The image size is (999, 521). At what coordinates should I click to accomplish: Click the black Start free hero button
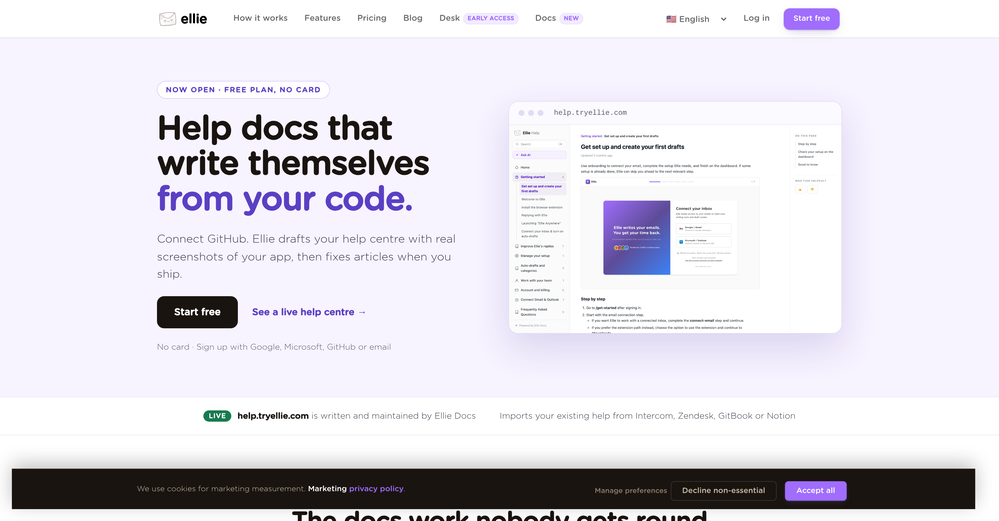tap(198, 312)
